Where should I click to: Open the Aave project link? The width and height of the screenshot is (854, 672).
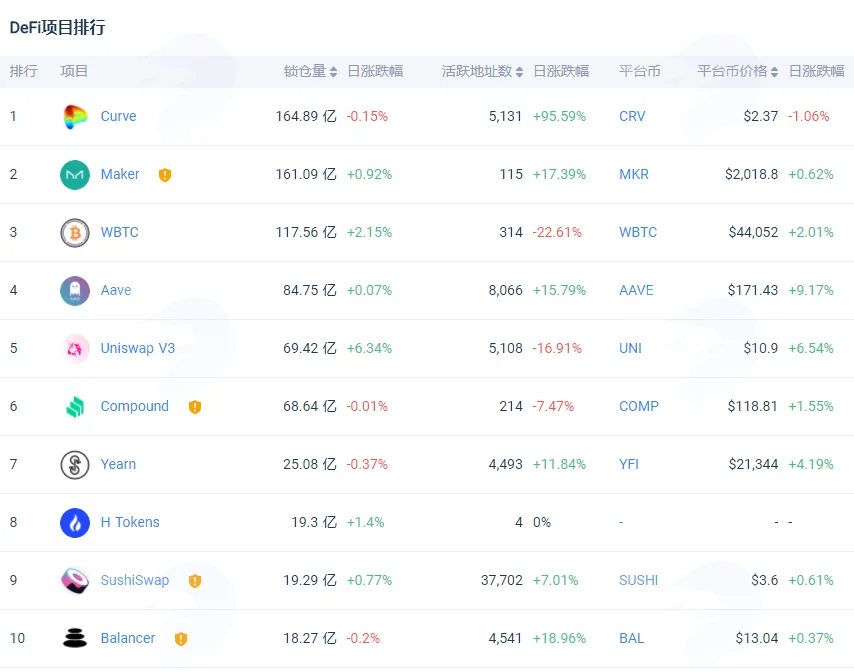coord(115,290)
